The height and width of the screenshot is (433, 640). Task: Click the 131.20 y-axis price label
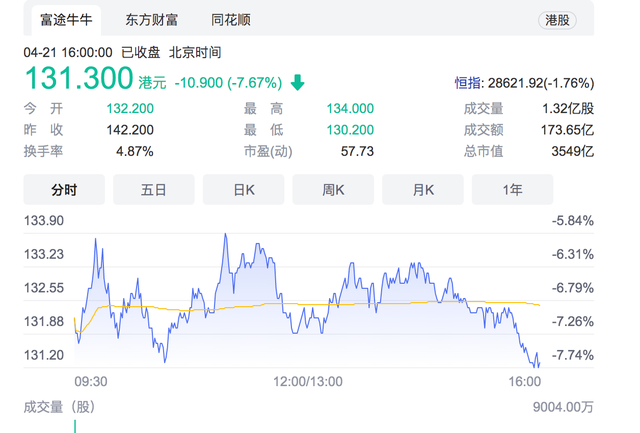coord(44,355)
